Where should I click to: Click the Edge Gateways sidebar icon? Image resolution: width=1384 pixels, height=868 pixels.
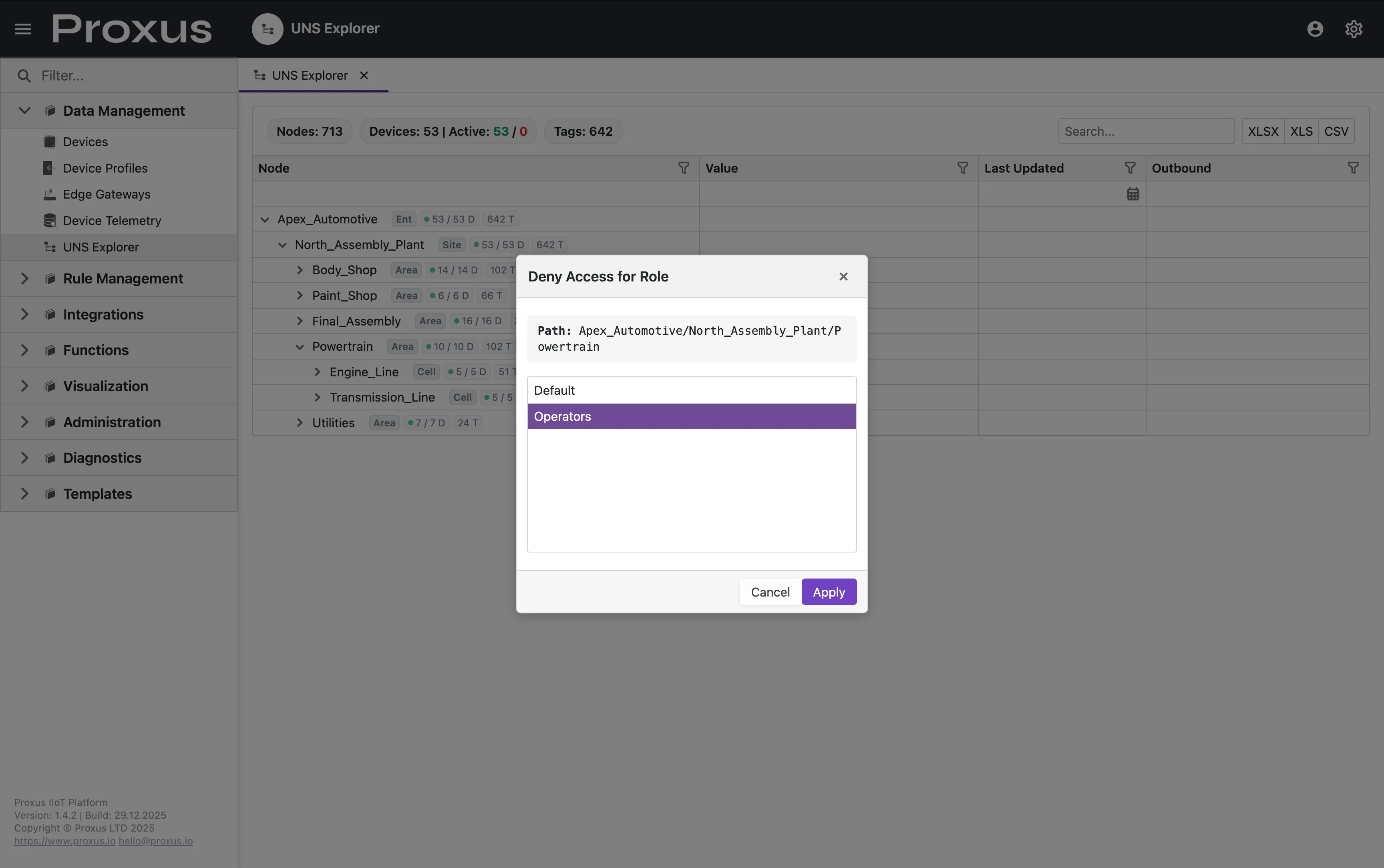click(49, 194)
